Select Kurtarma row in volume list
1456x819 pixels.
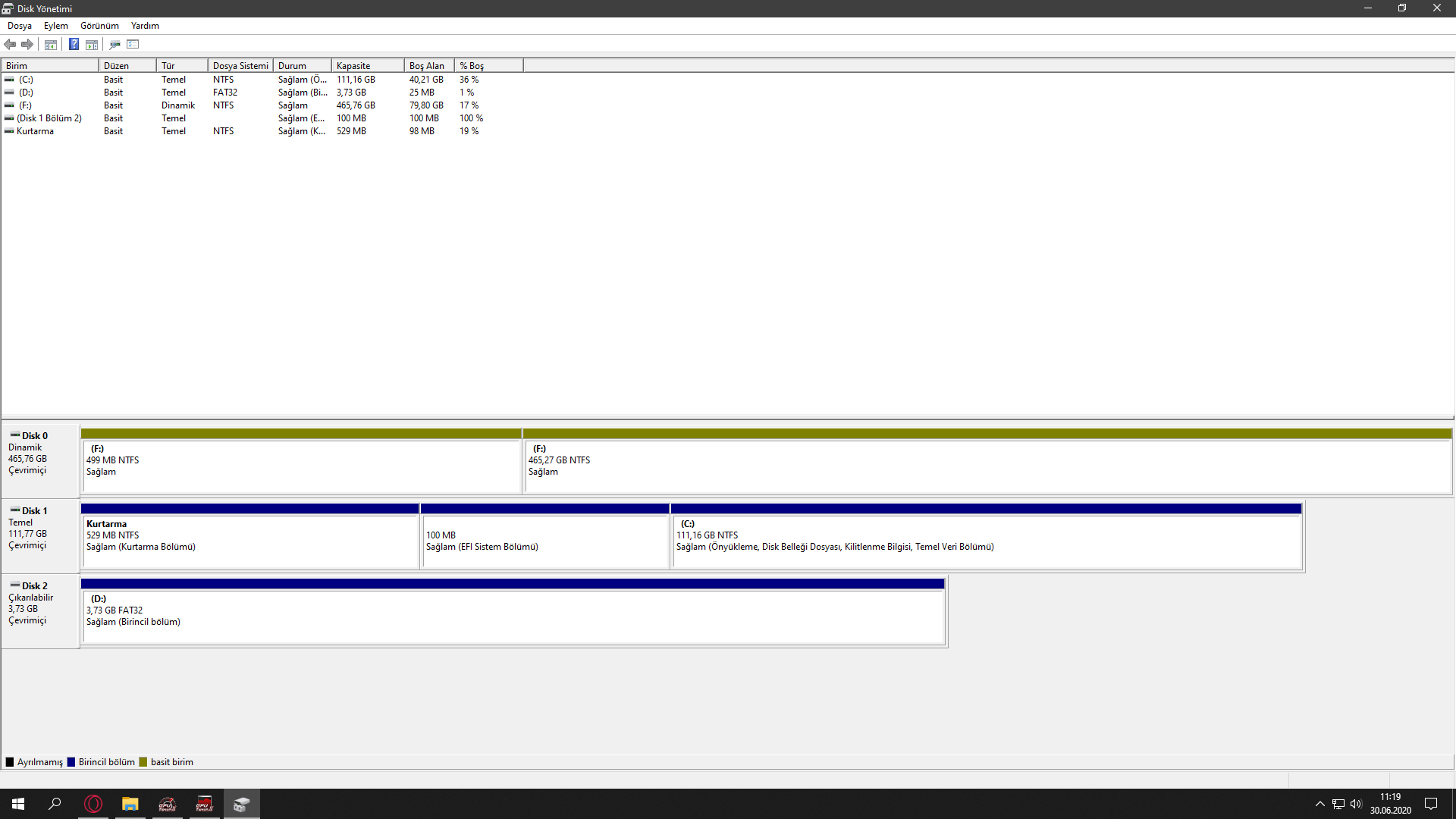tap(35, 131)
